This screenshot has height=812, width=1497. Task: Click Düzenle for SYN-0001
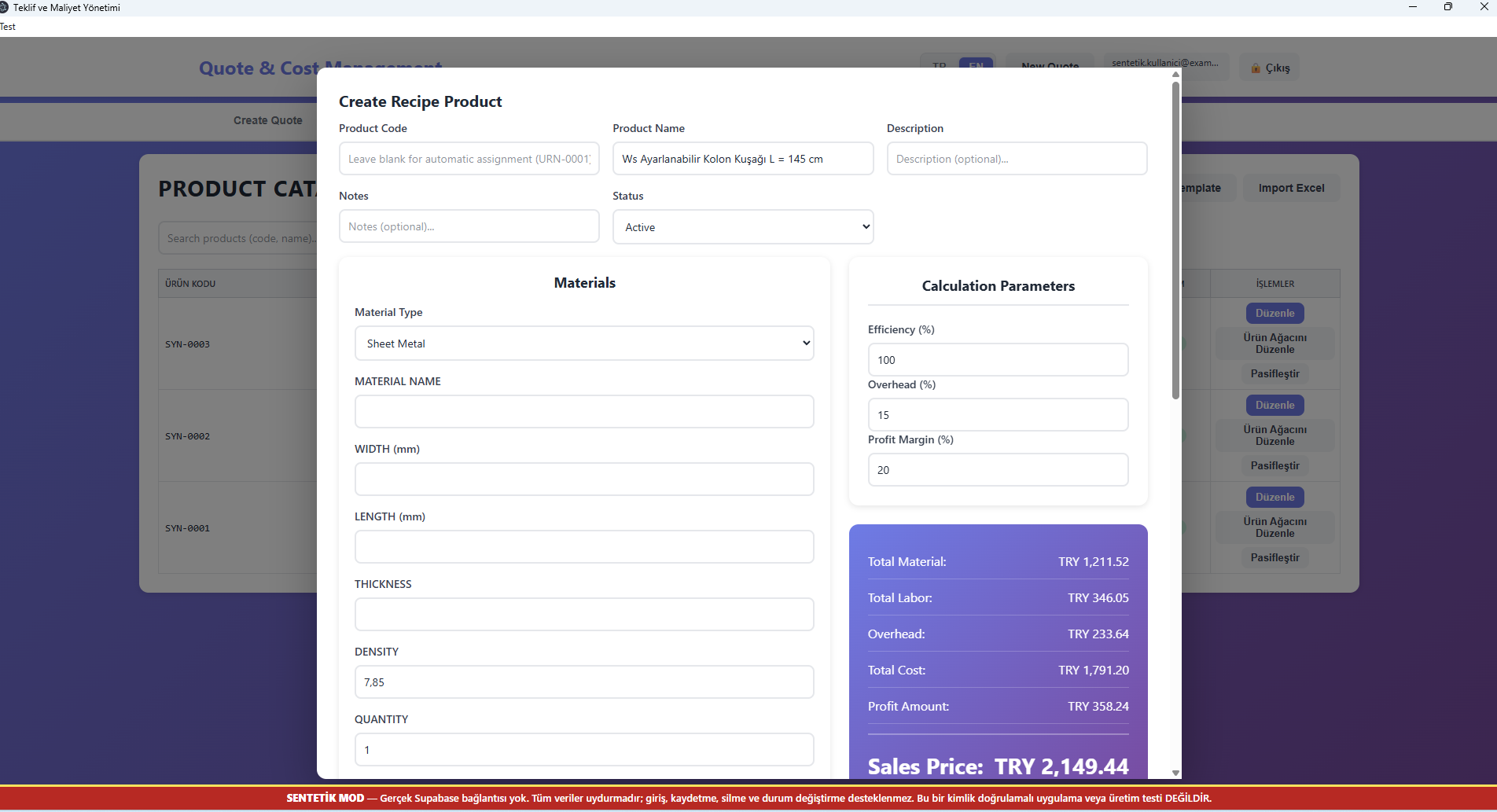pyautogui.click(x=1274, y=497)
